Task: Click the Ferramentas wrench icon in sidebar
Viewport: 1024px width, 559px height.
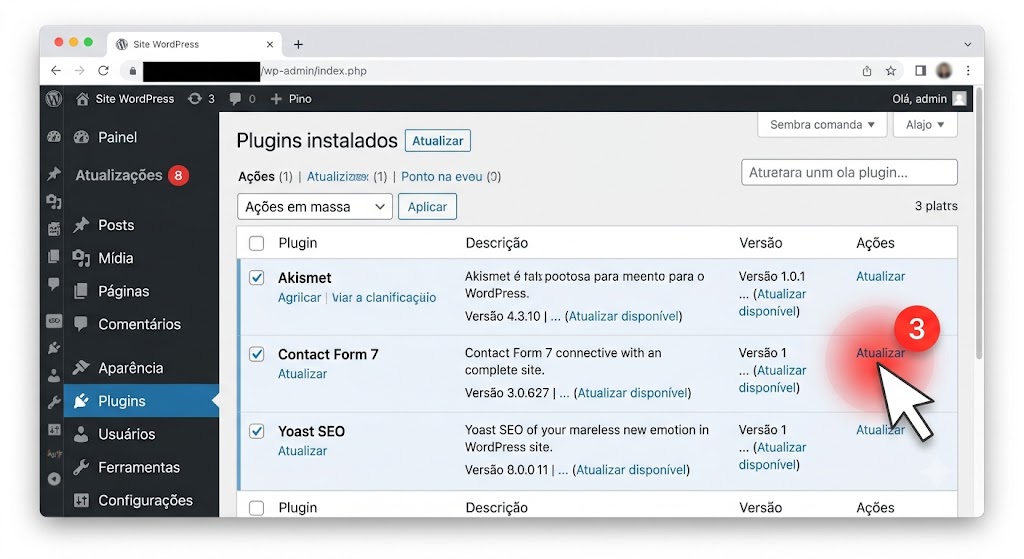Action: click(x=81, y=468)
